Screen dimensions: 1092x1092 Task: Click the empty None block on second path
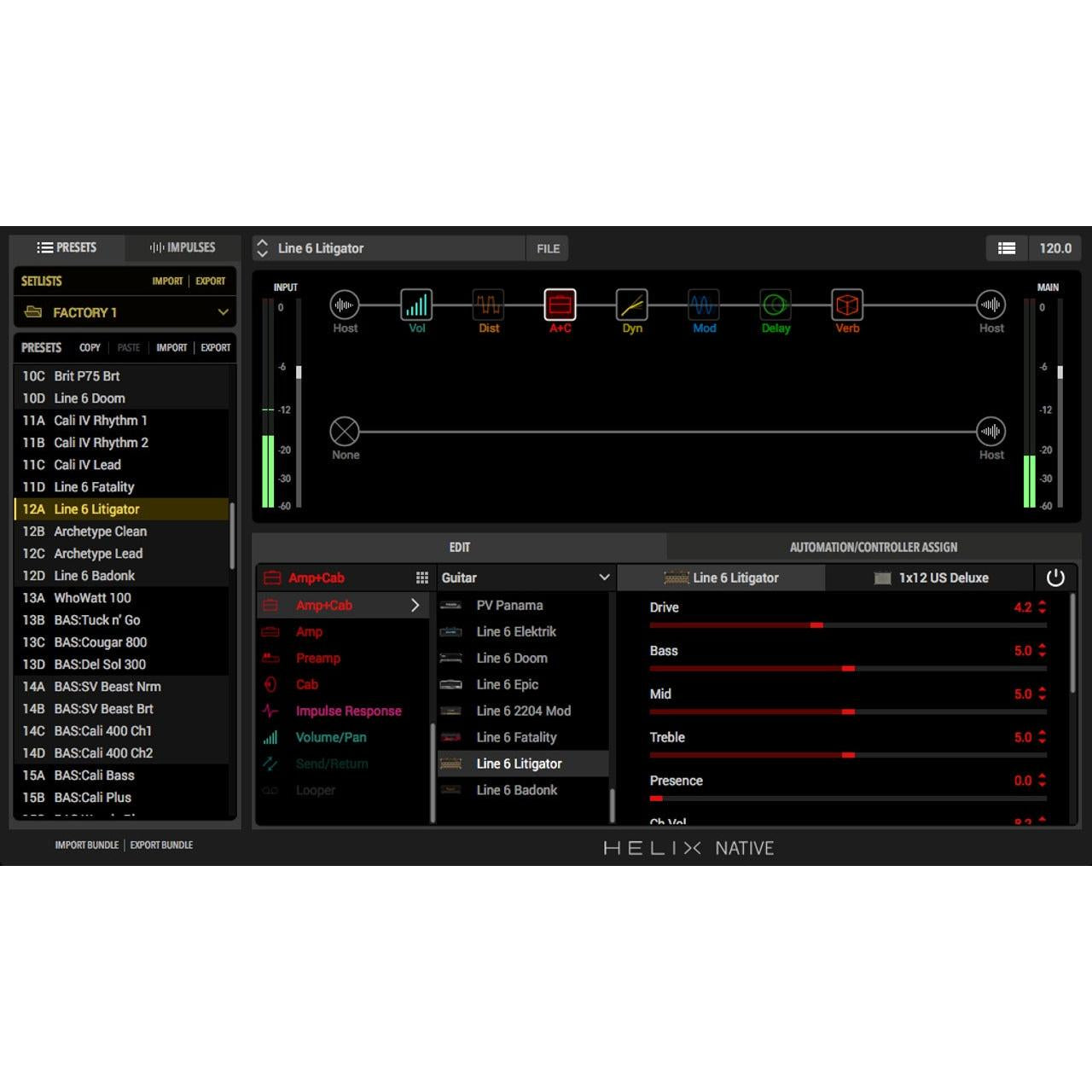346,432
